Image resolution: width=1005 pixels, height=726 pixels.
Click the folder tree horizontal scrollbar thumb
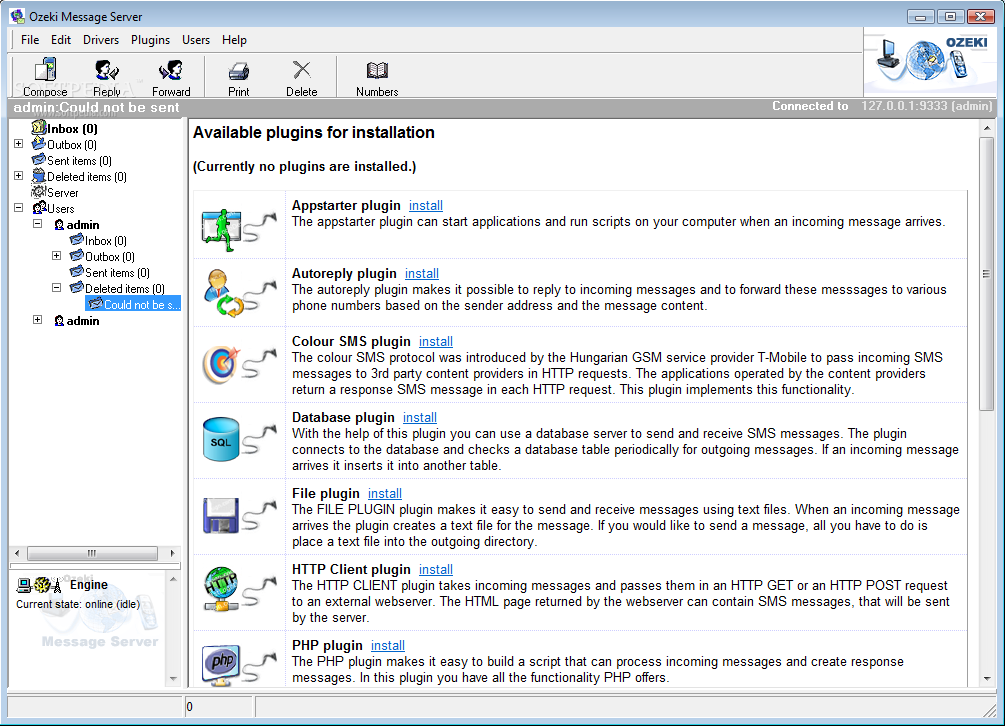pos(92,553)
